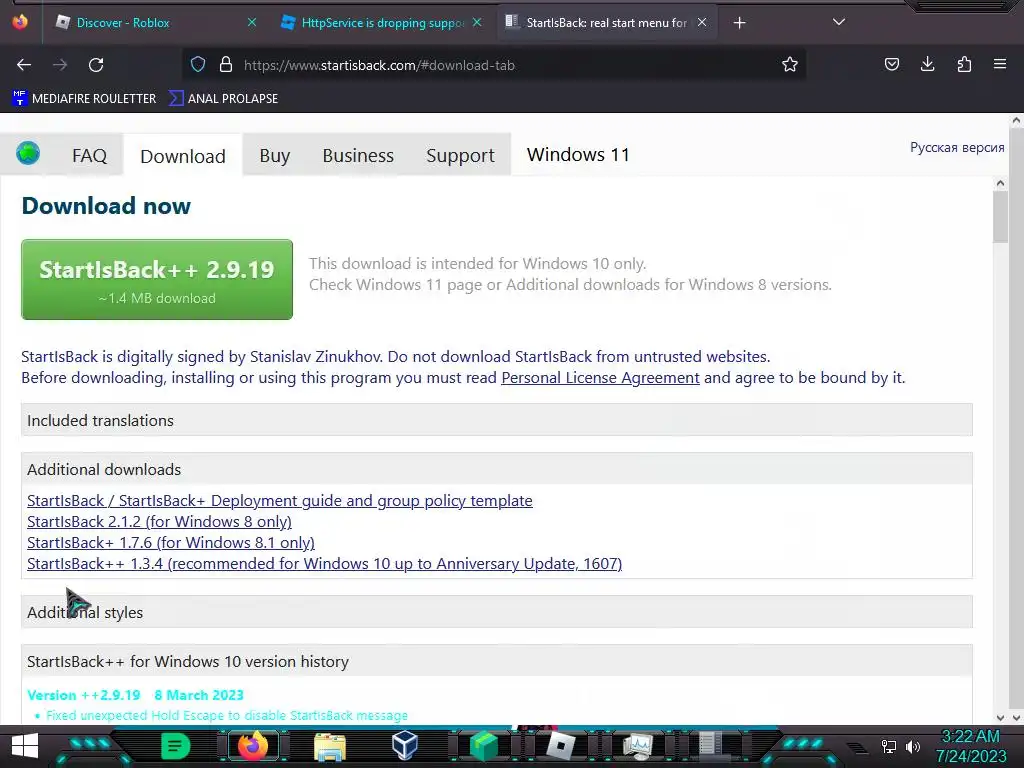Collapse the Additional downloads section

[x=496, y=469]
